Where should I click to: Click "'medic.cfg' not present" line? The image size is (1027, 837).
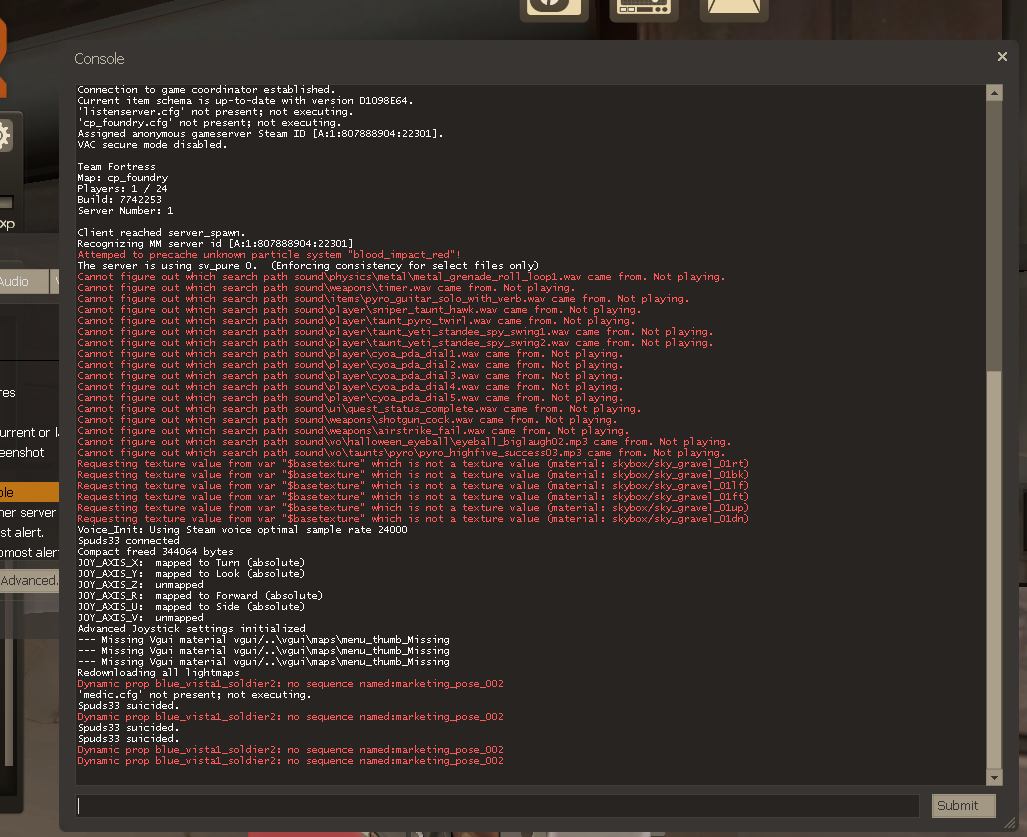point(194,695)
